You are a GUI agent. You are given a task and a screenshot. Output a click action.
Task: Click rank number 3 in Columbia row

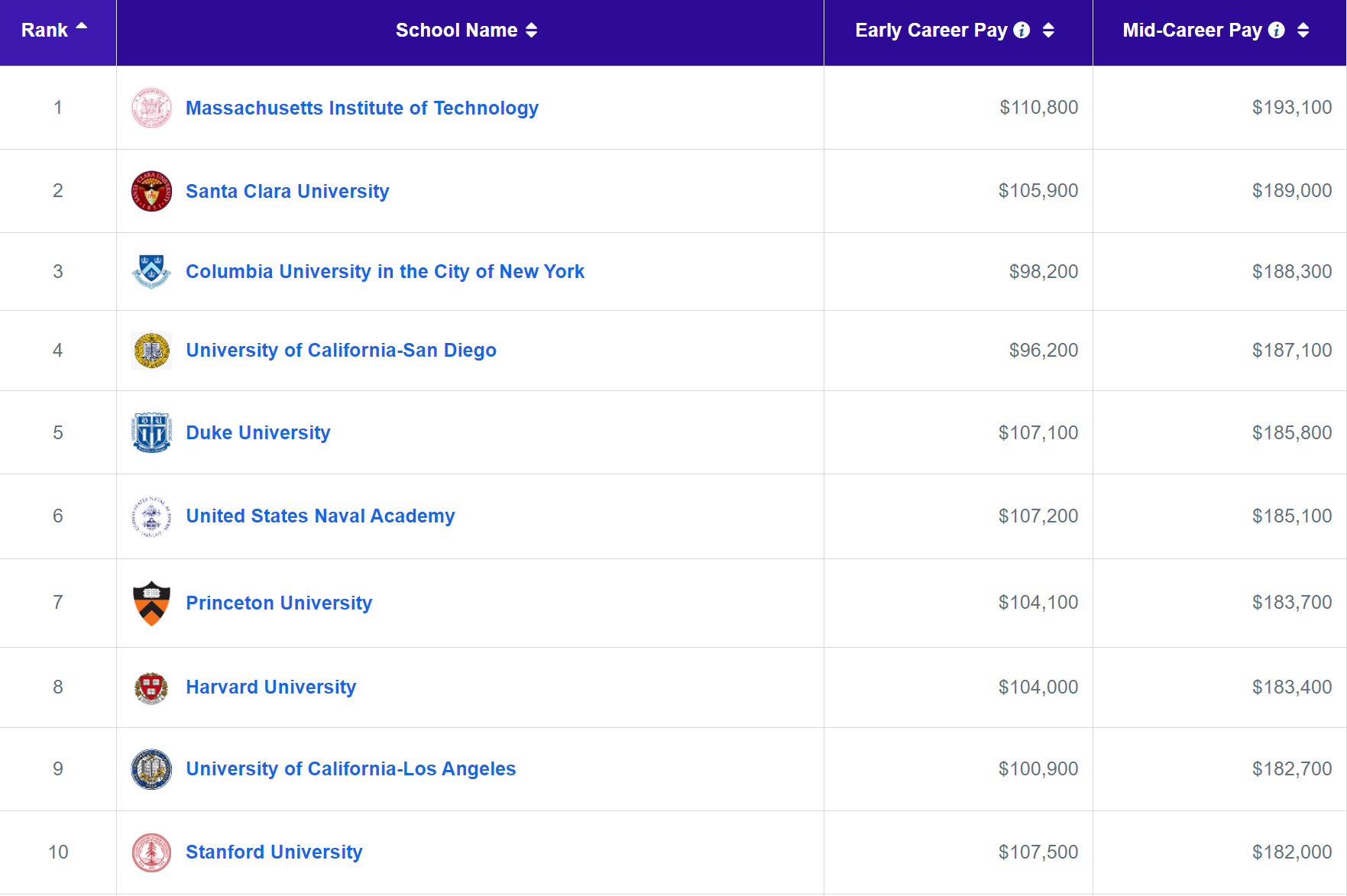tap(58, 271)
